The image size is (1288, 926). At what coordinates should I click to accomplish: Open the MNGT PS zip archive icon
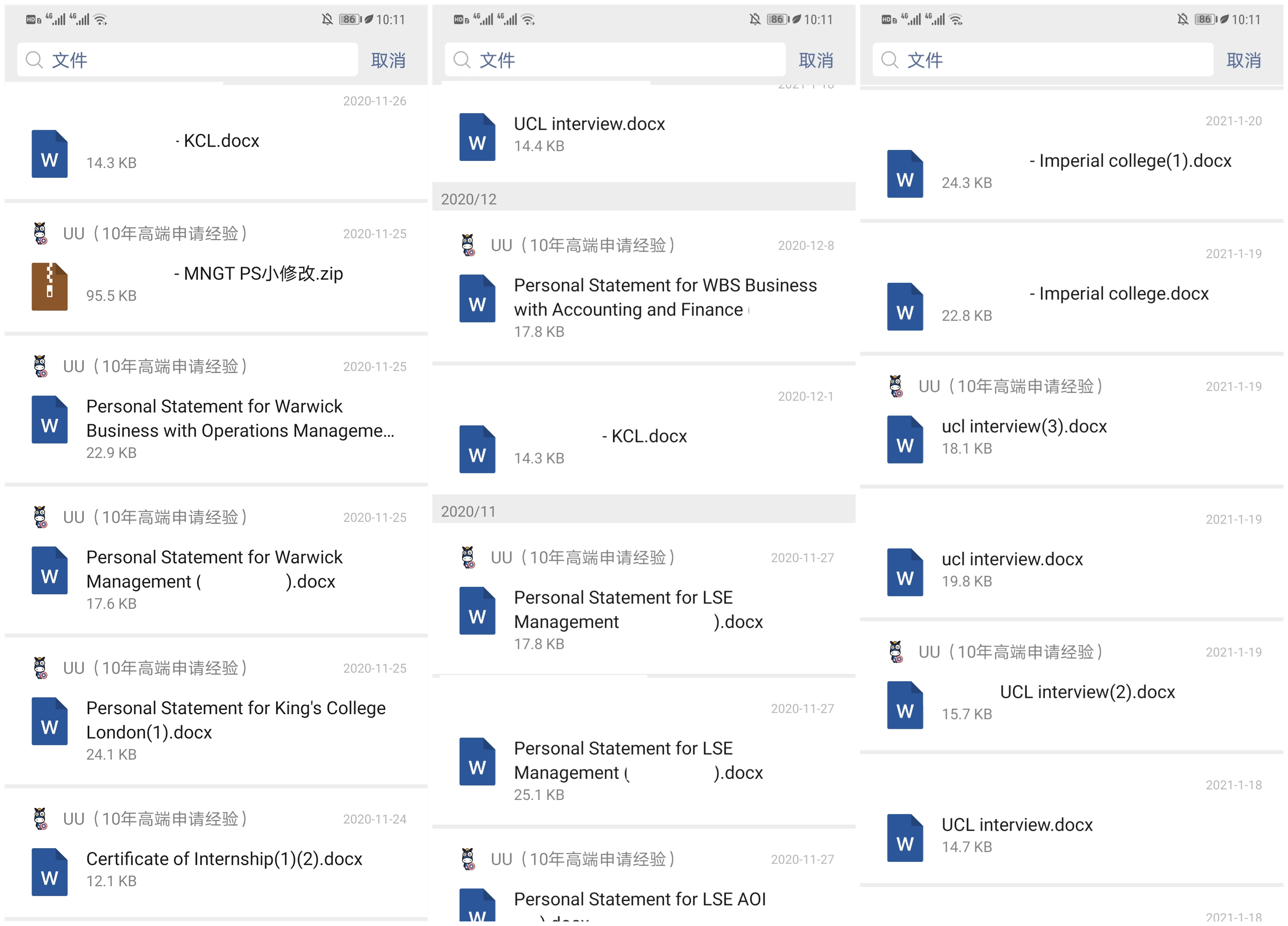50,287
